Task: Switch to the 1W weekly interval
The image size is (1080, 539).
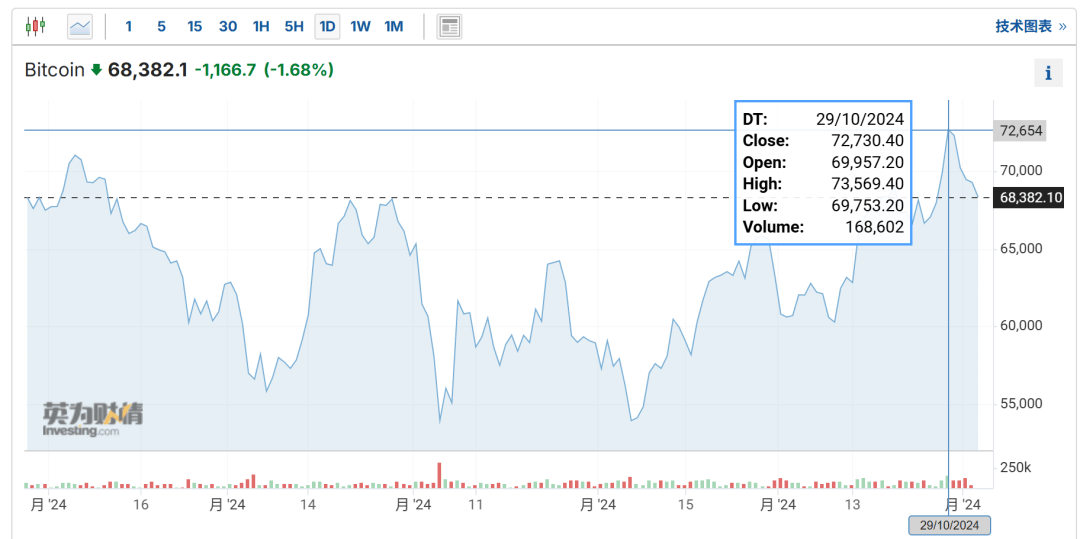Action: 360,27
